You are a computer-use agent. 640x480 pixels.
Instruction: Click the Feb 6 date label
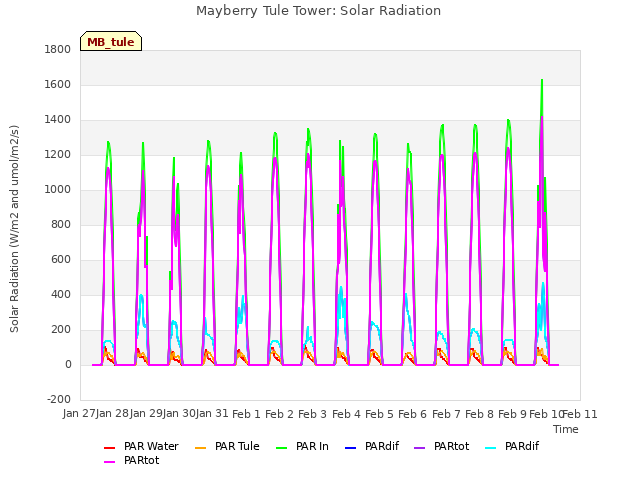coord(413,414)
